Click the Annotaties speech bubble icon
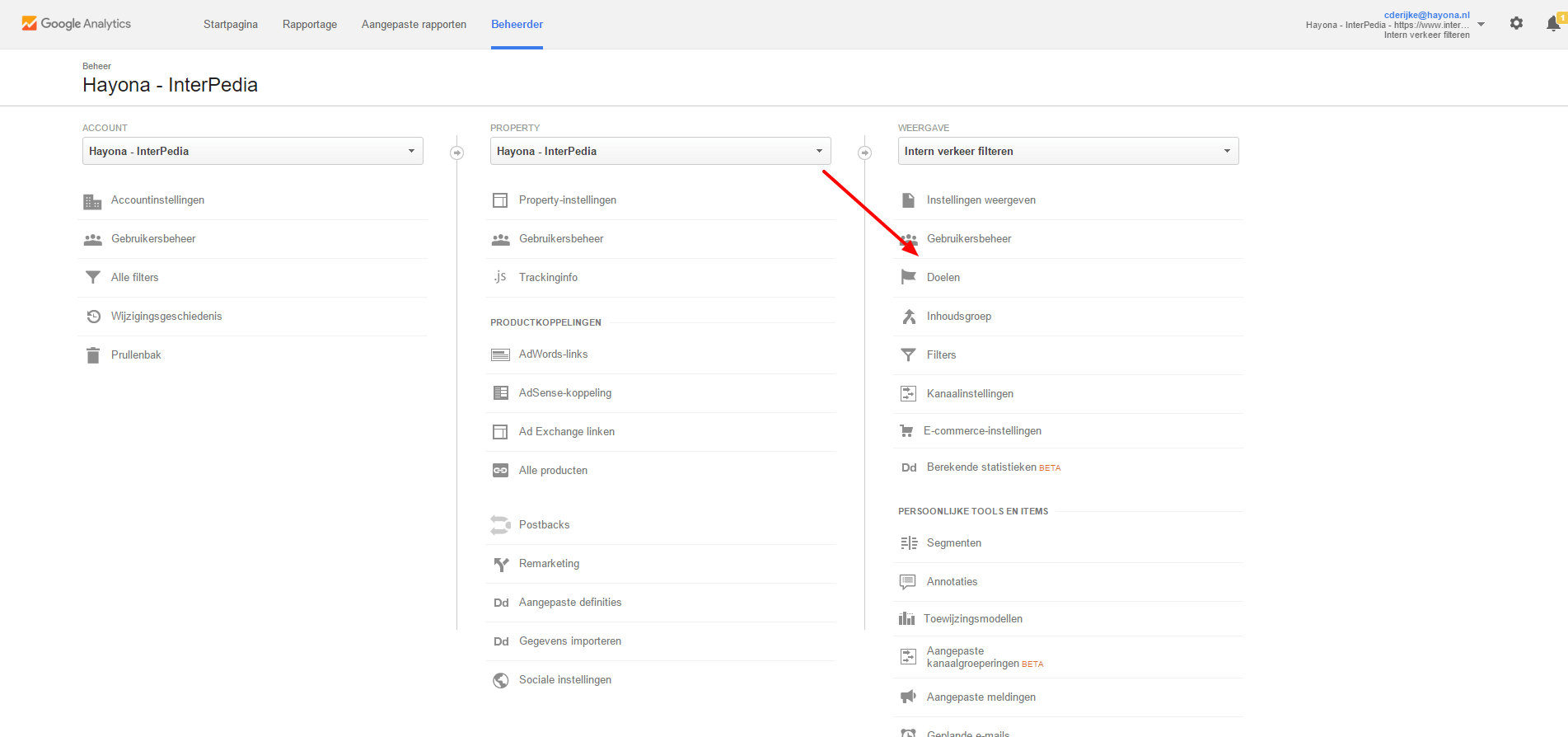Image resolution: width=1568 pixels, height=737 pixels. [x=908, y=582]
